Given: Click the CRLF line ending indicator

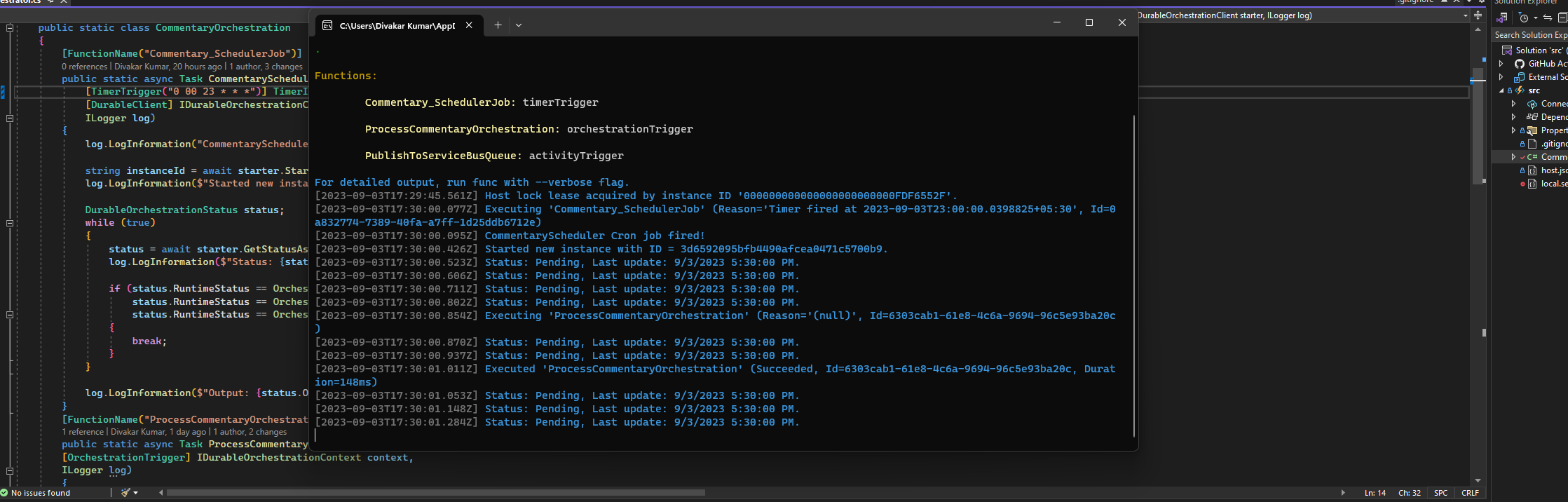Looking at the screenshot, I should coord(1470,493).
